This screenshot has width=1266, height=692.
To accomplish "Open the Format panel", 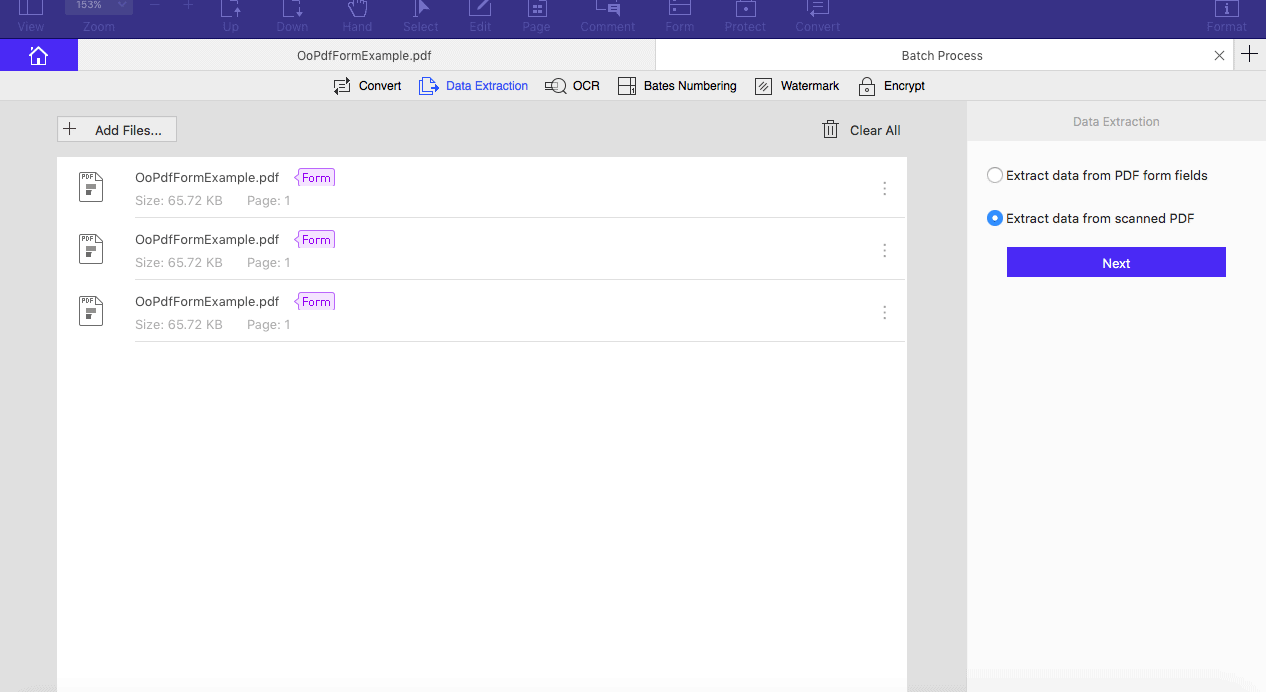I will coord(1226,14).
